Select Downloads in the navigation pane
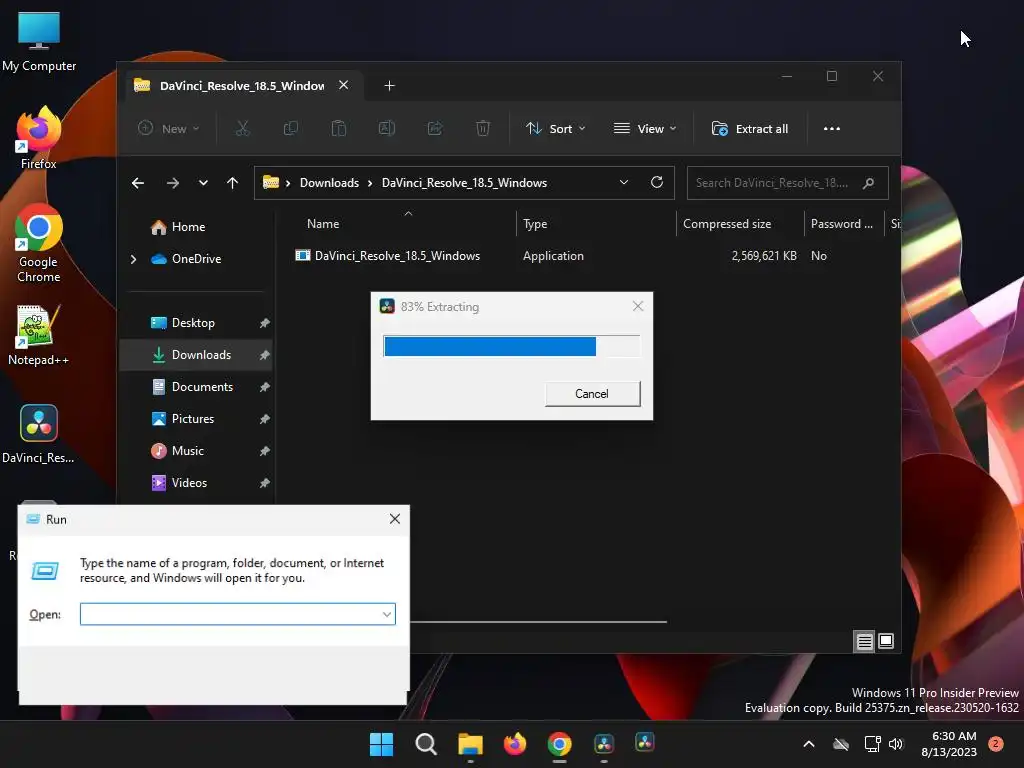Viewport: 1024px width, 768px height. 196,355
